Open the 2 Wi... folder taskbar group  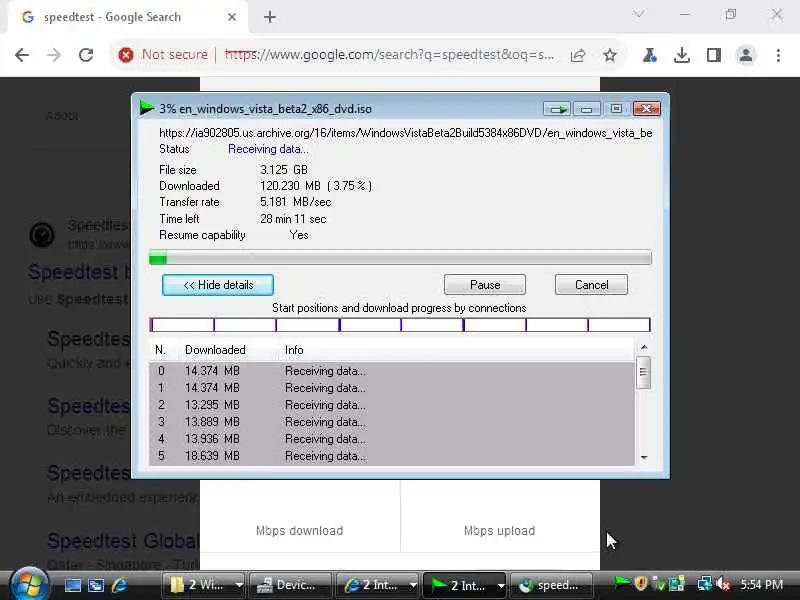pyautogui.click(x=198, y=585)
